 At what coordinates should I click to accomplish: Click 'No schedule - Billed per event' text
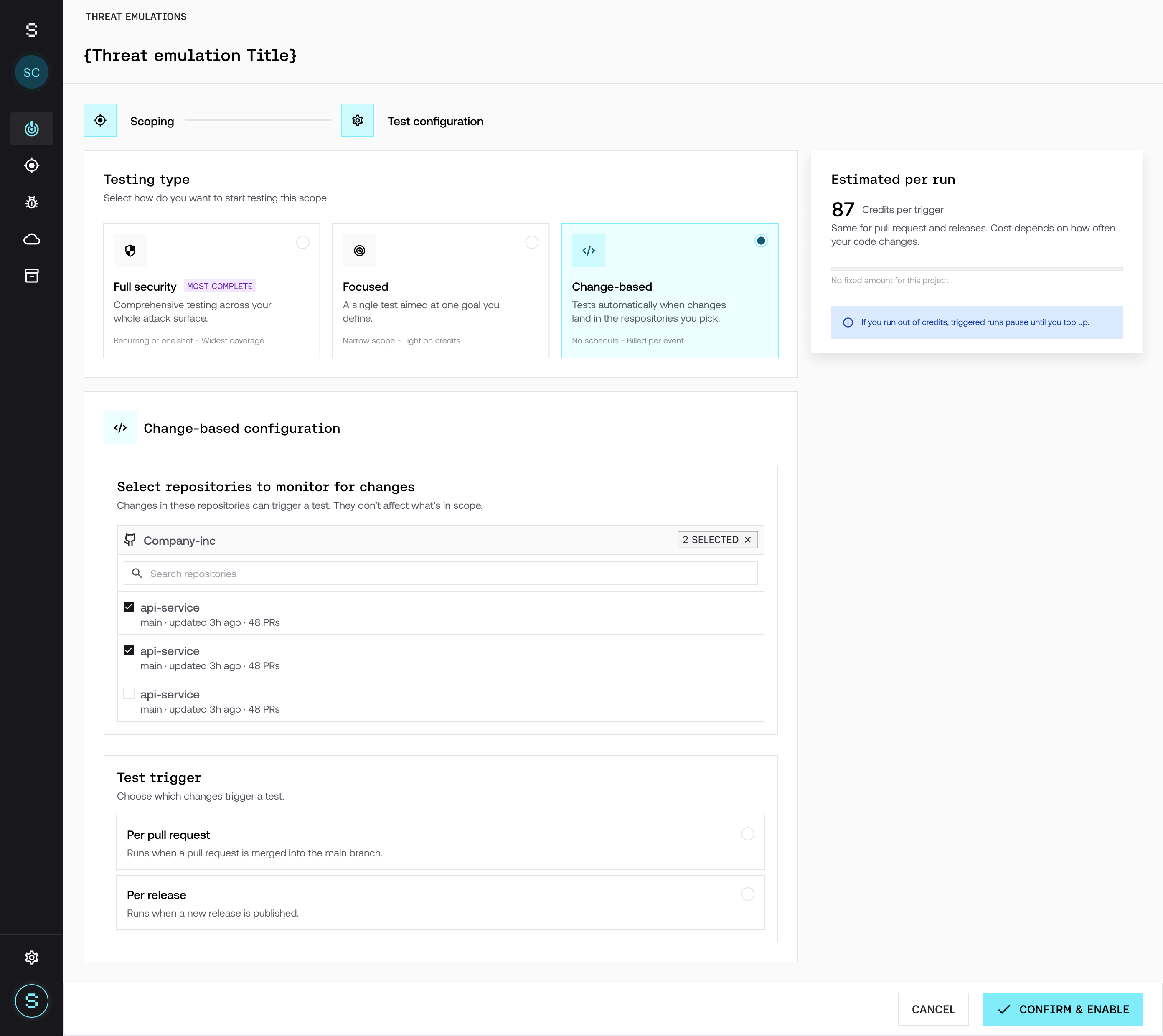pos(628,340)
